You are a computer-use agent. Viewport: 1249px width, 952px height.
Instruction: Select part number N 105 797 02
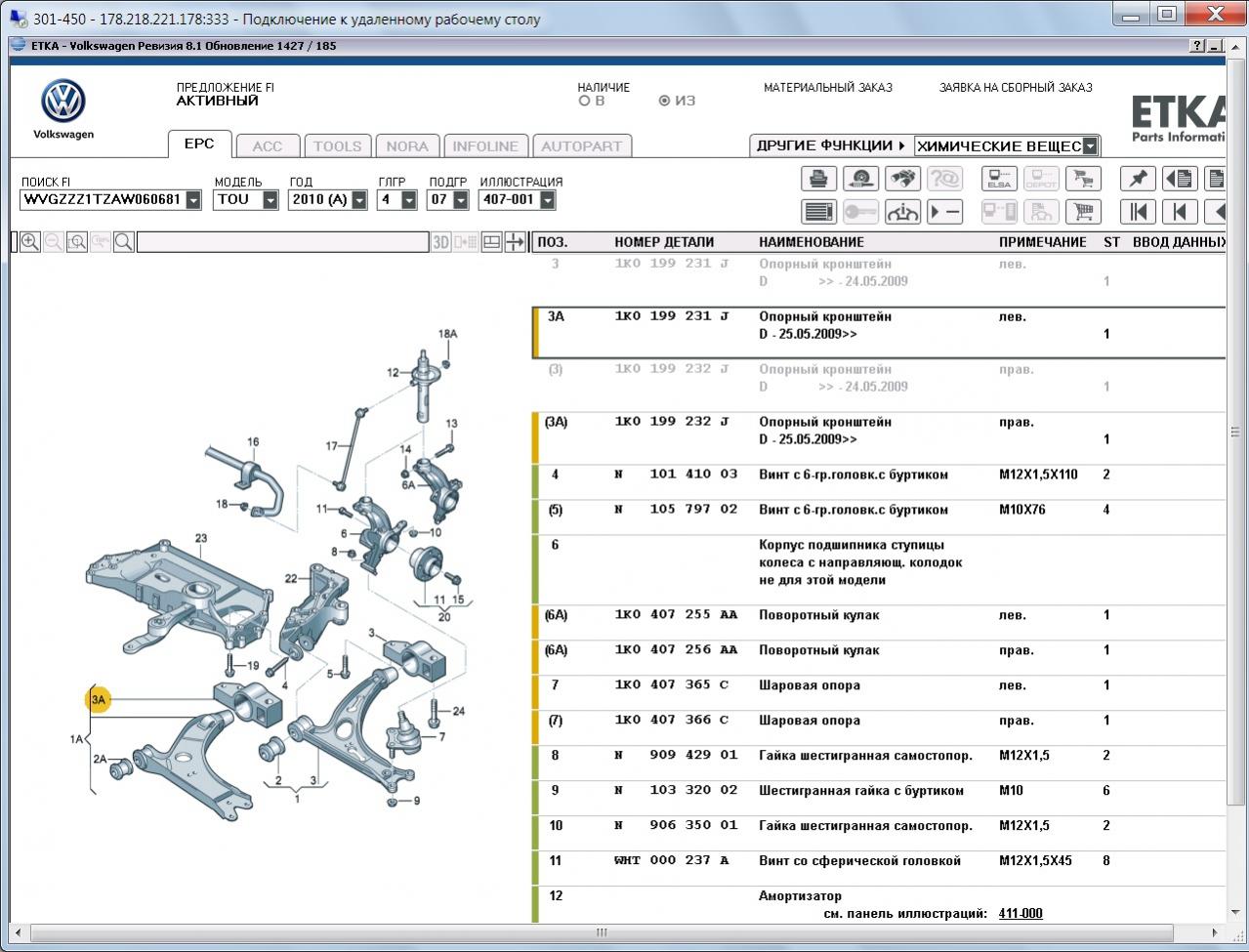tap(676, 510)
